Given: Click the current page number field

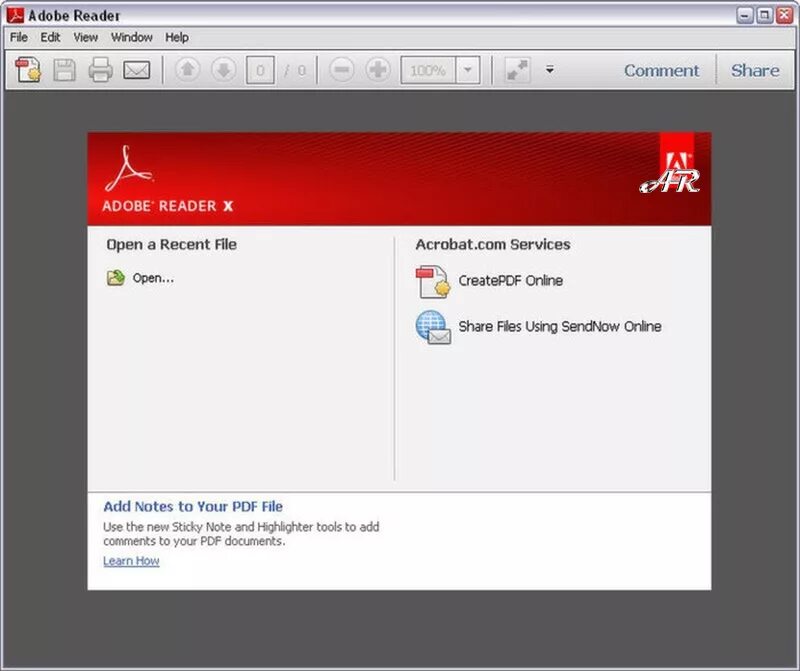Looking at the screenshot, I should tap(260, 70).
